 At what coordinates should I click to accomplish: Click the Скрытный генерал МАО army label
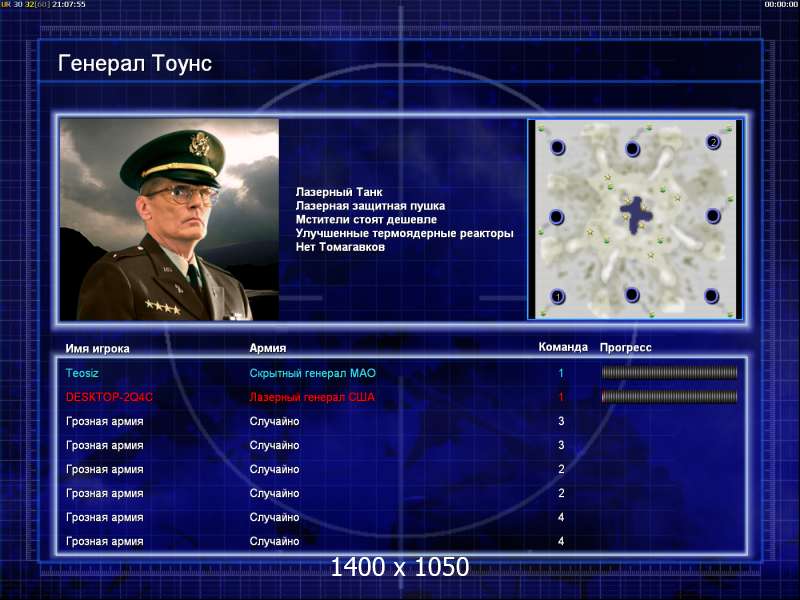pyautogui.click(x=313, y=373)
